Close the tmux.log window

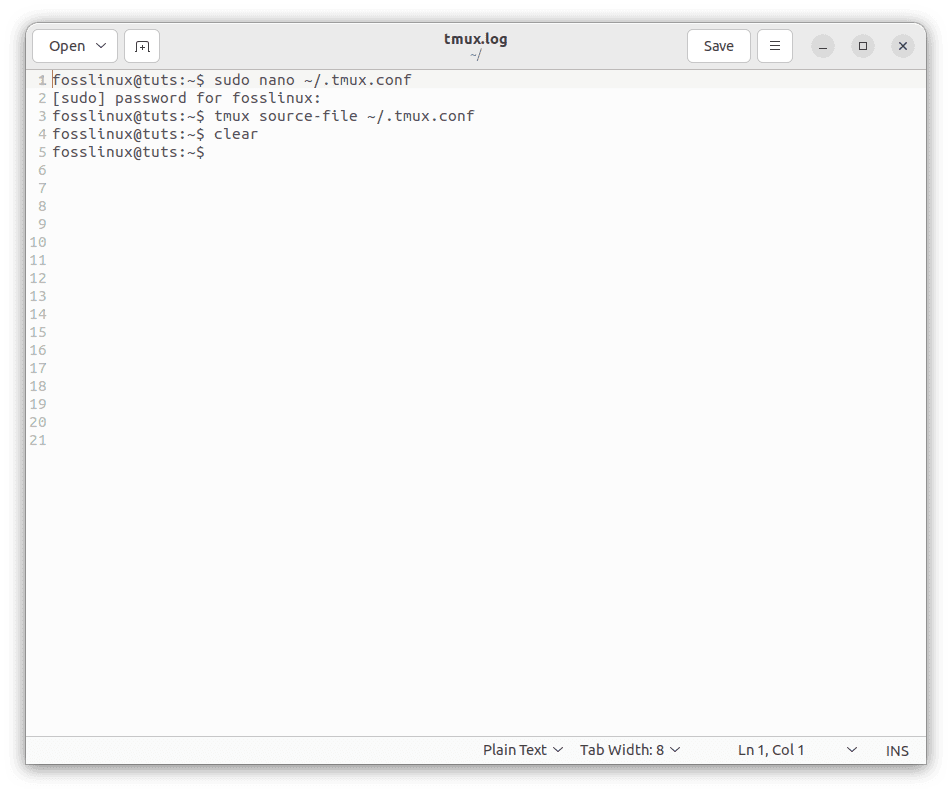[903, 46]
